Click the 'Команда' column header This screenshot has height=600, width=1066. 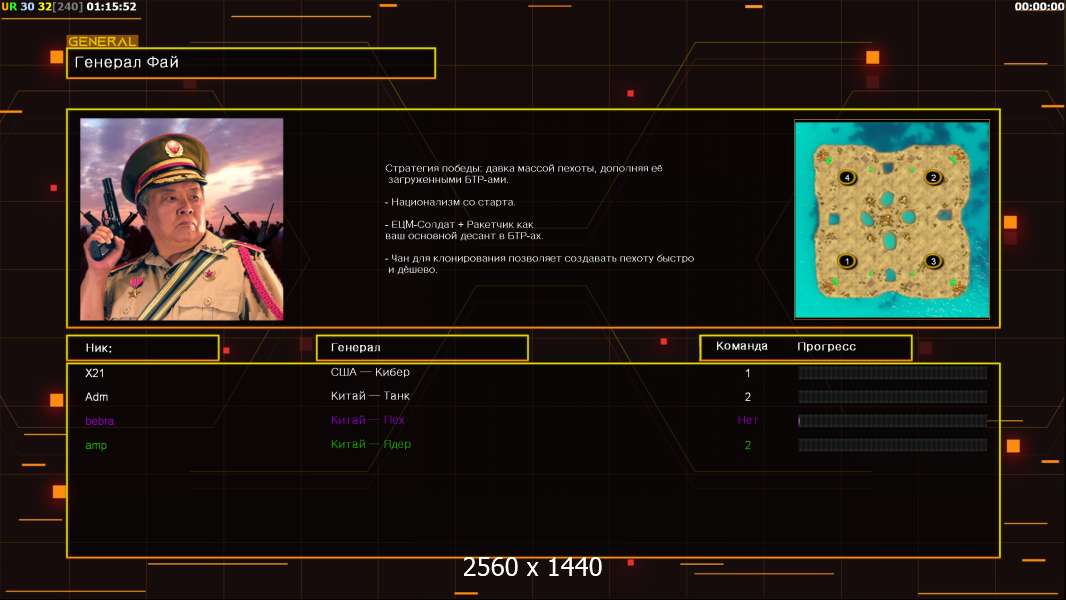[742, 346]
